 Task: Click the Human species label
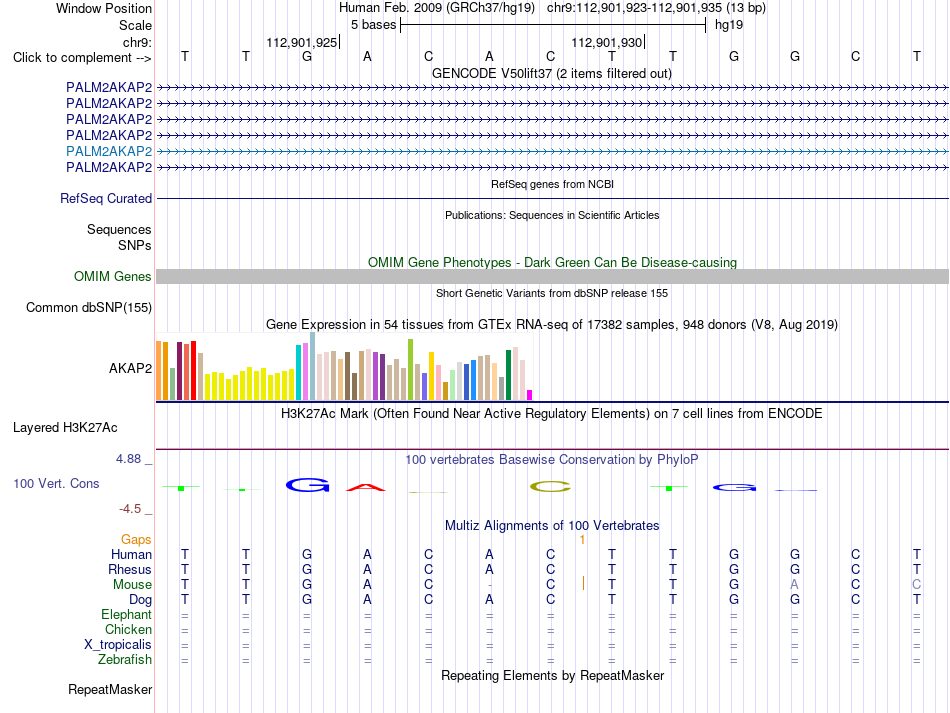click(131, 554)
